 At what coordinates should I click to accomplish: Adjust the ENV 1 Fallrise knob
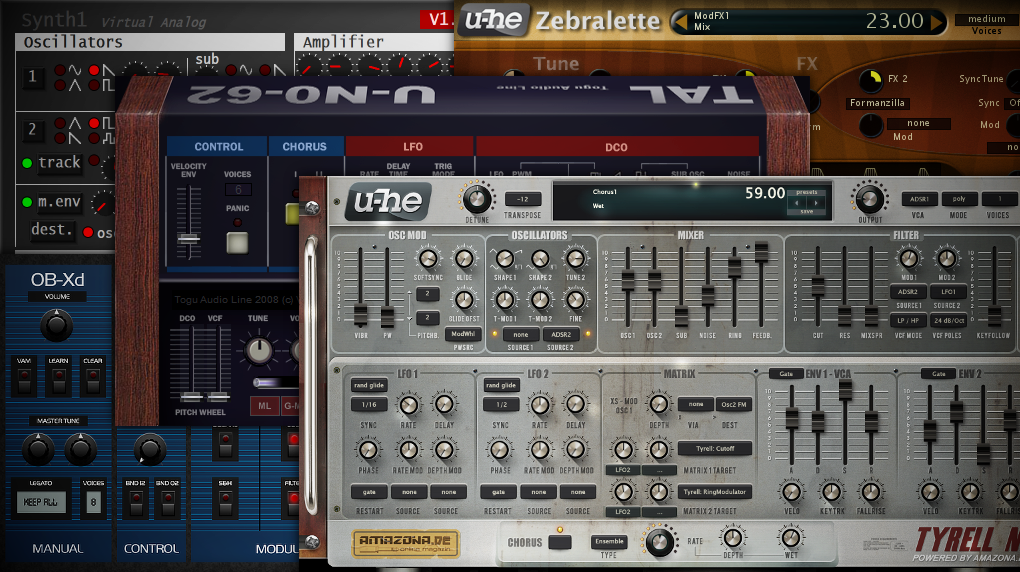point(870,492)
